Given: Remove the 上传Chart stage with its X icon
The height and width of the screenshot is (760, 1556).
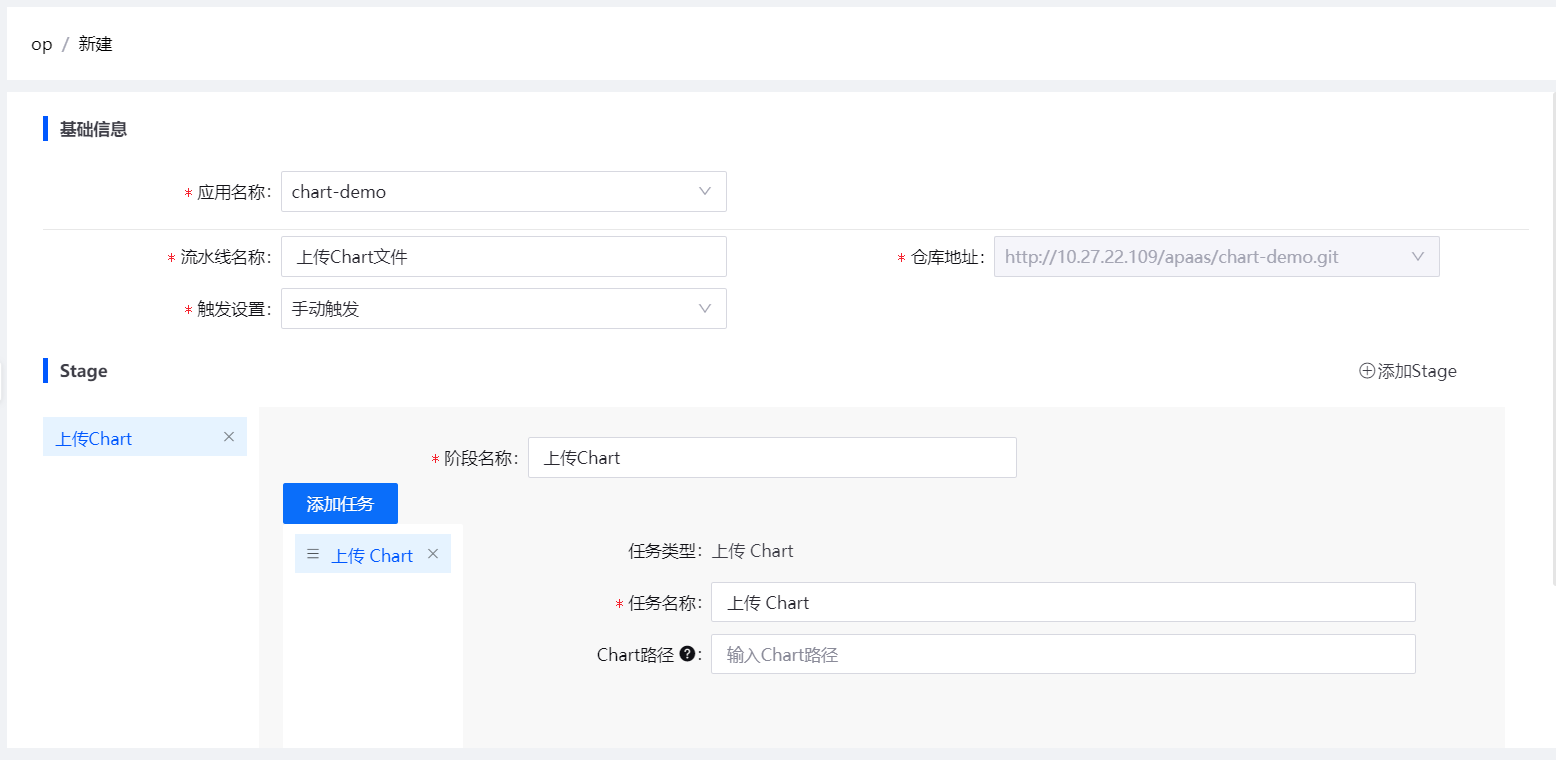Looking at the screenshot, I should [x=229, y=437].
